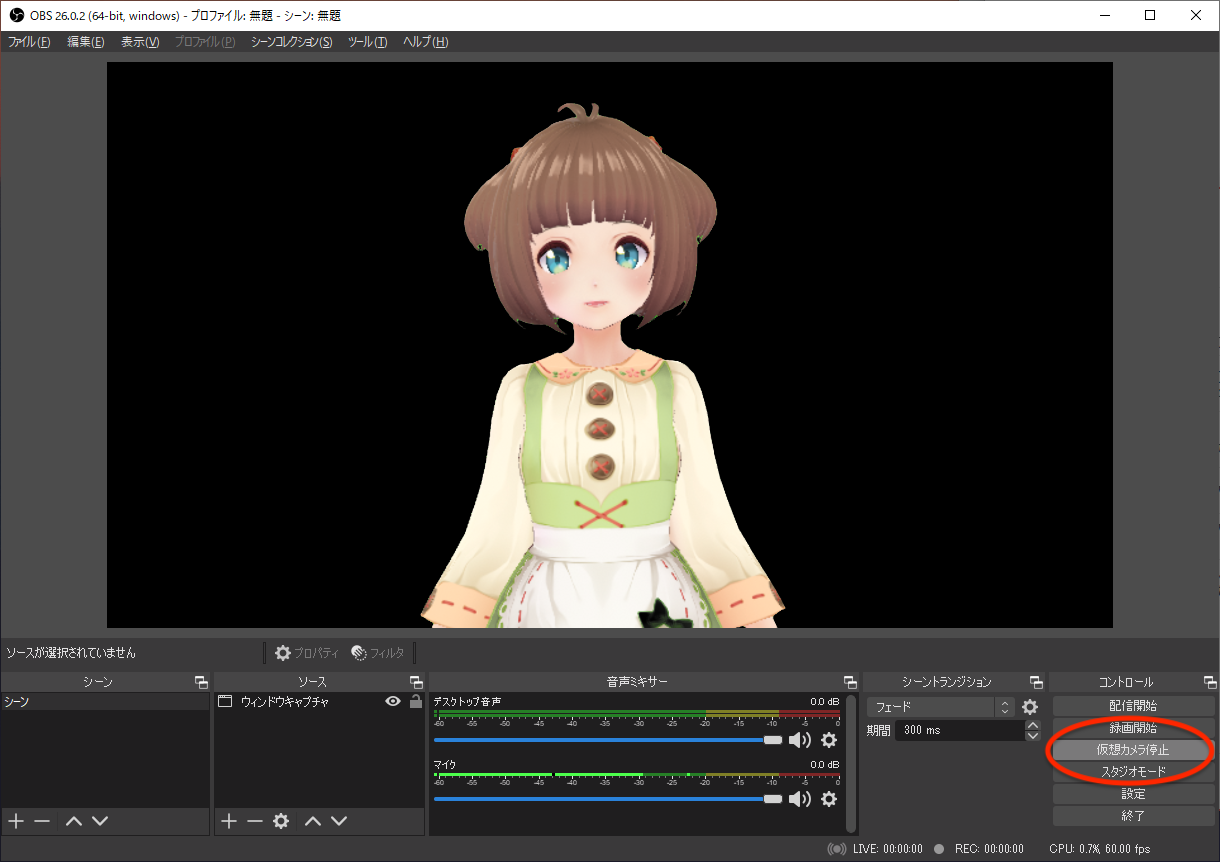The width and height of the screenshot is (1220, 862).
Task: Open source settings gear in the ソース toolbar
Action: [x=281, y=821]
